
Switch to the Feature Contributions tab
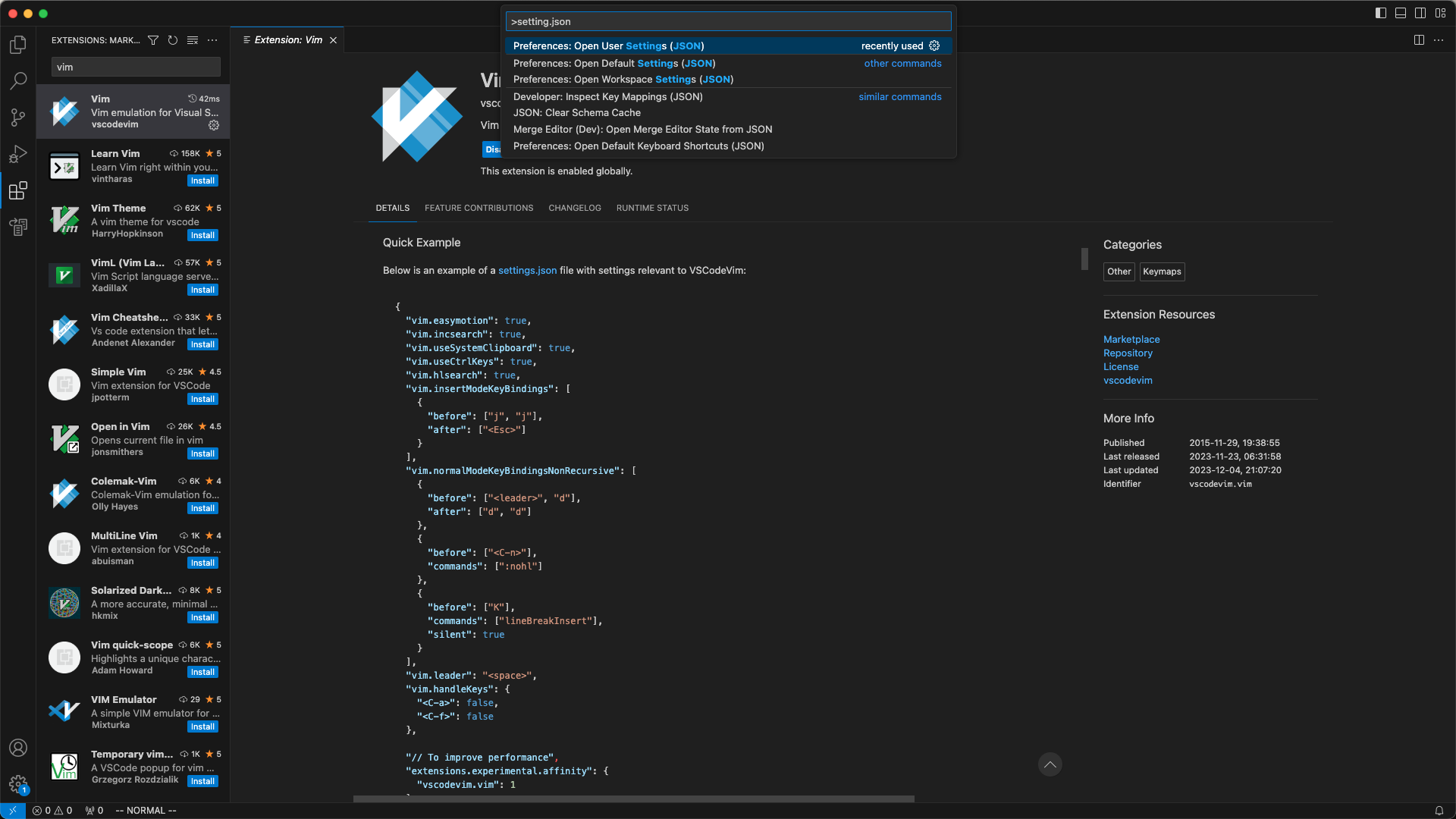[x=479, y=208]
